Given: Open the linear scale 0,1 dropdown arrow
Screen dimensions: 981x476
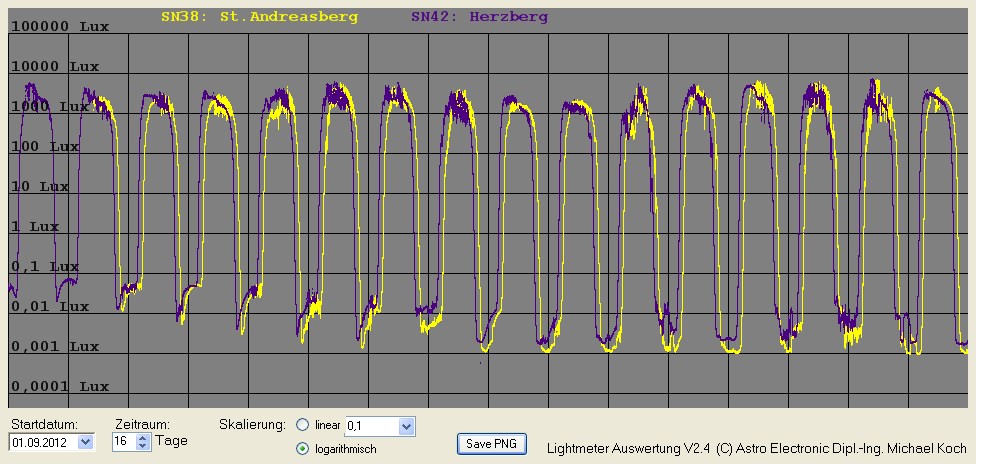Looking at the screenshot, I should [406, 427].
